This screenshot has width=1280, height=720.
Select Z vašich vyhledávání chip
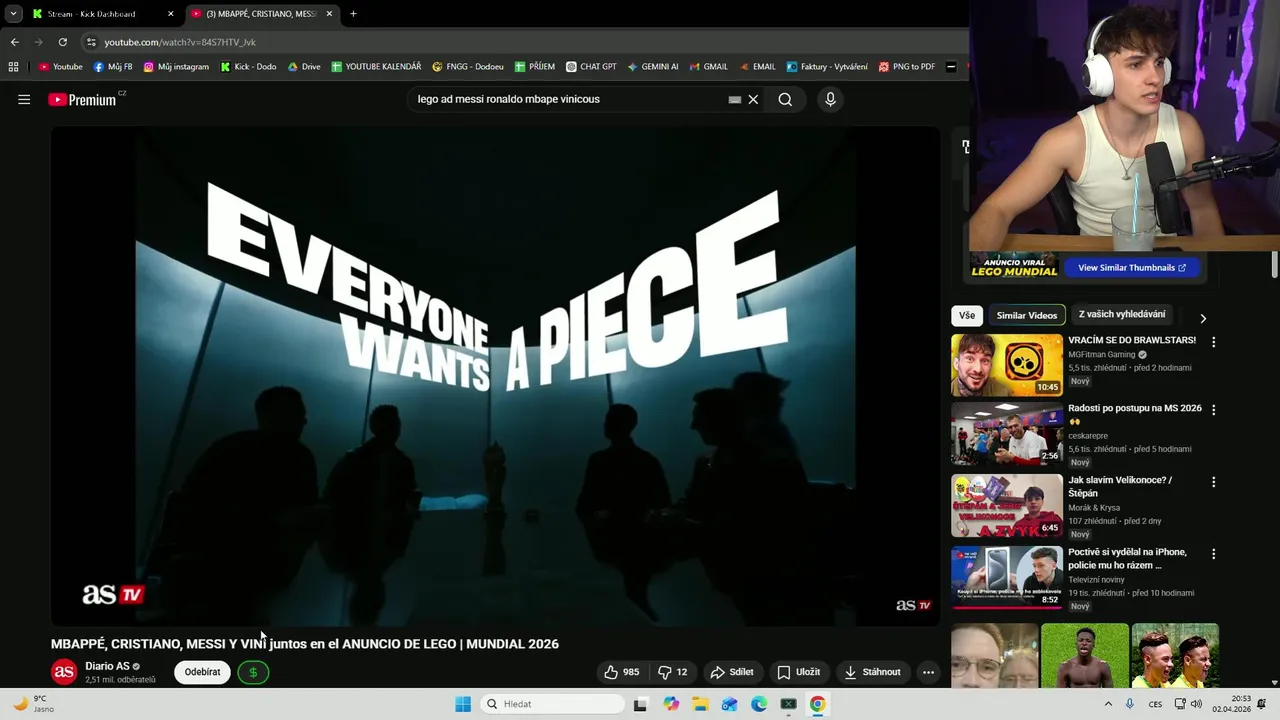tap(1122, 314)
